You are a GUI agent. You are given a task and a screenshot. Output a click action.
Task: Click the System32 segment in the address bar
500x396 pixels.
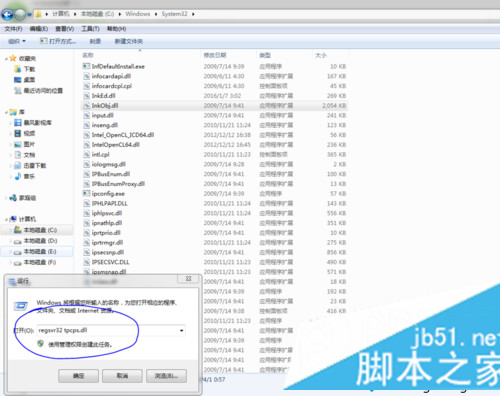(x=174, y=14)
